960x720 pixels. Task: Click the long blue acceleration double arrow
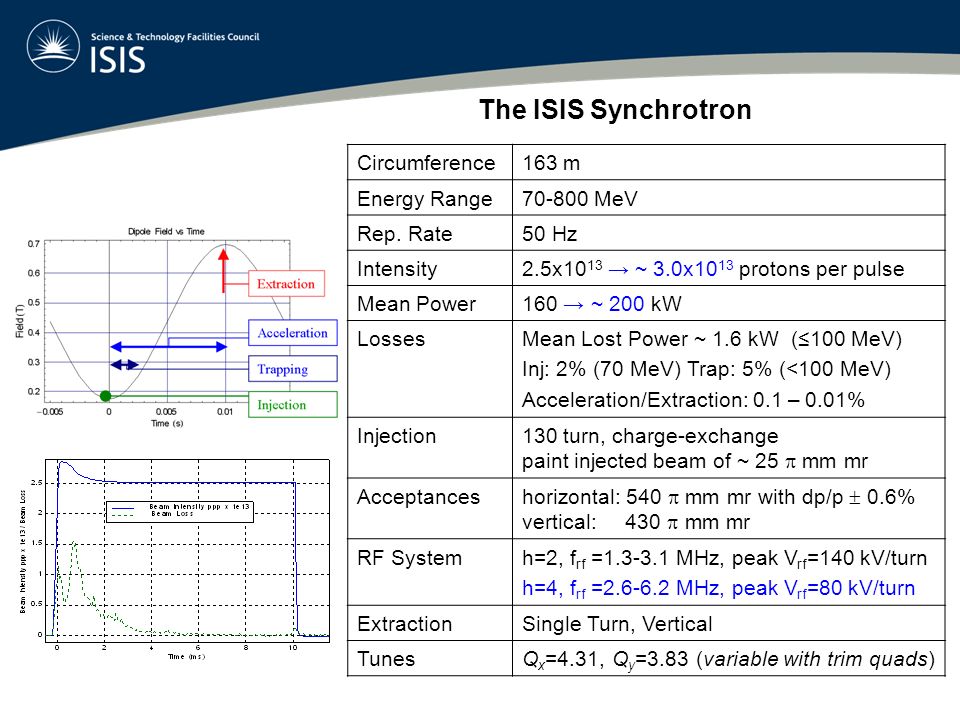pyautogui.click(x=168, y=347)
